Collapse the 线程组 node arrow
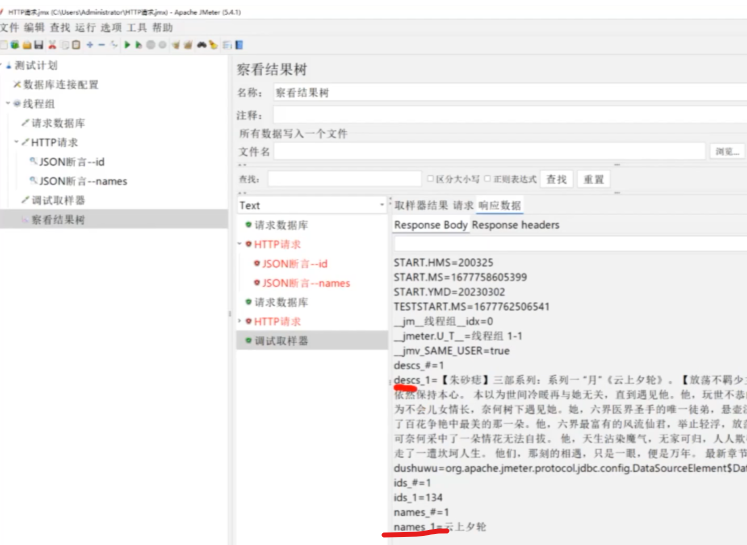This screenshot has height=545, width=747. (x=8, y=103)
